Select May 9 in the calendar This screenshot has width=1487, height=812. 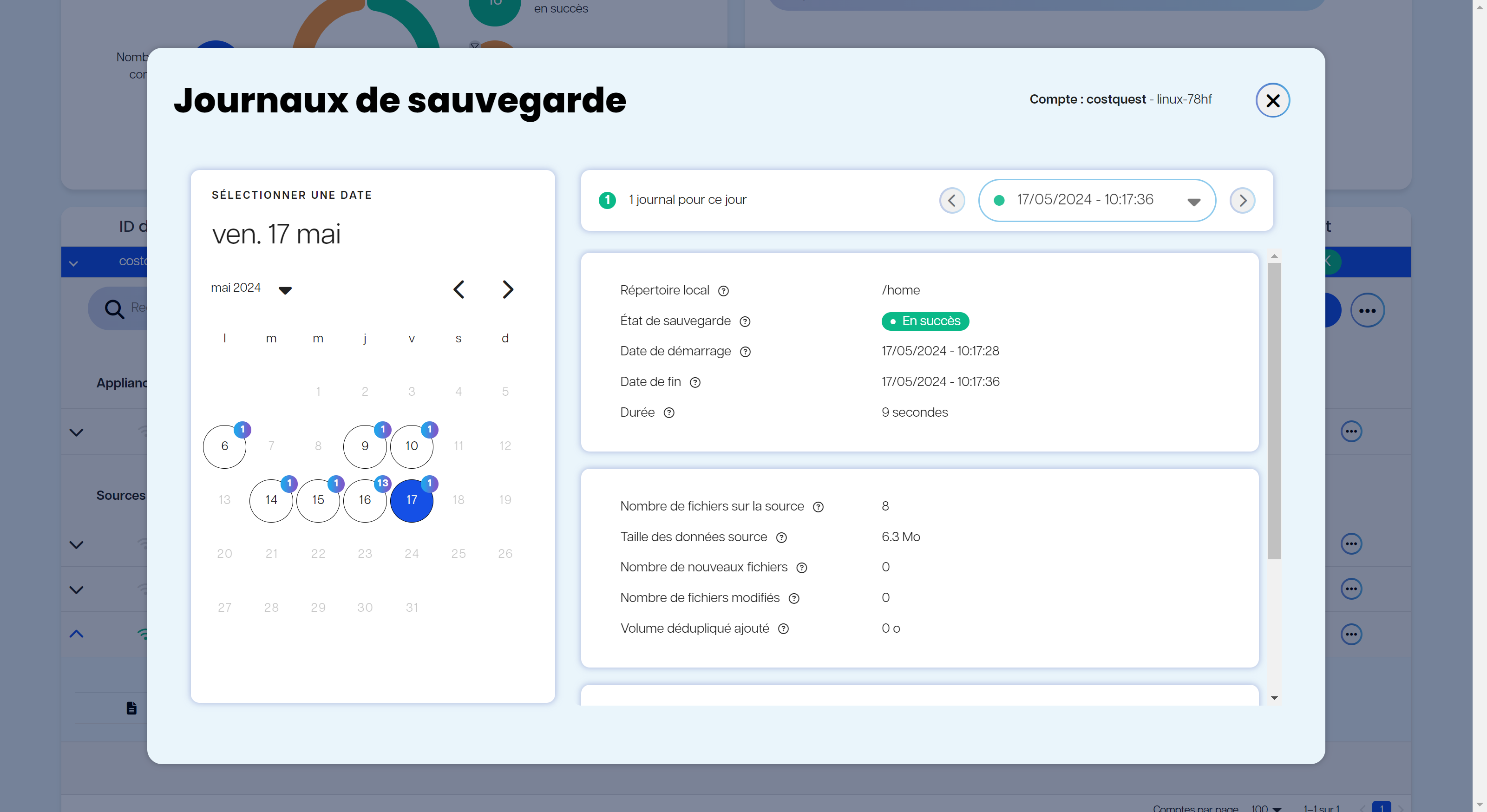[x=365, y=446]
